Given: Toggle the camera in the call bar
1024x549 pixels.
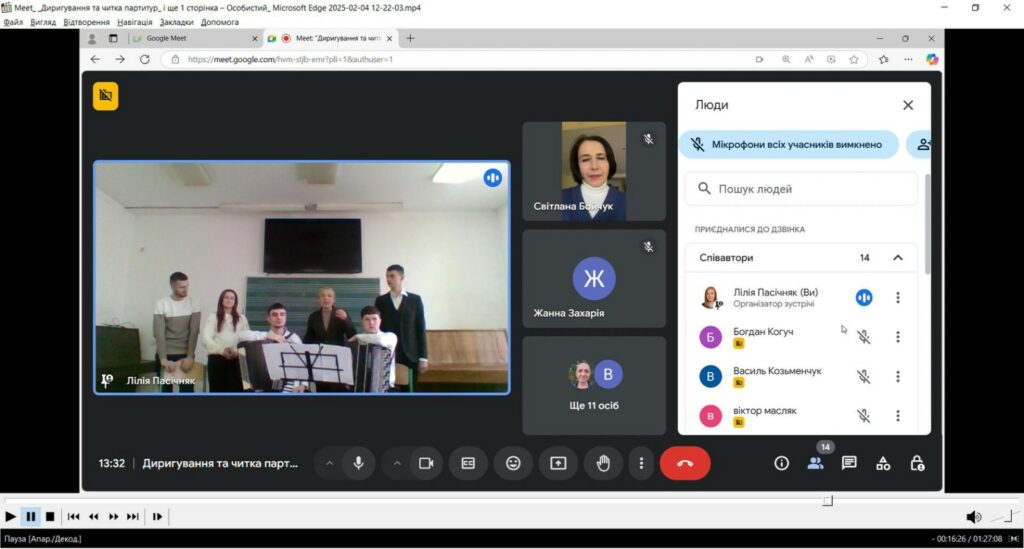Looking at the screenshot, I should pyautogui.click(x=425, y=463).
